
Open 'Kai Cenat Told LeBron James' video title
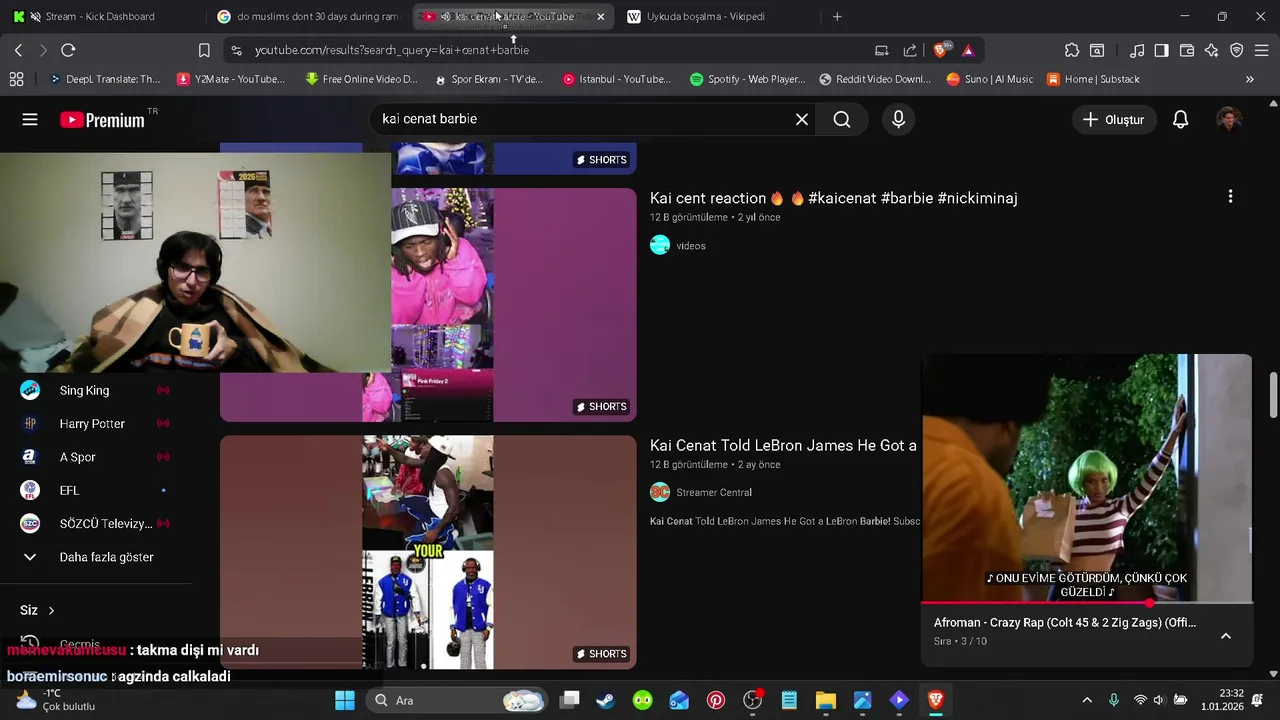783,445
